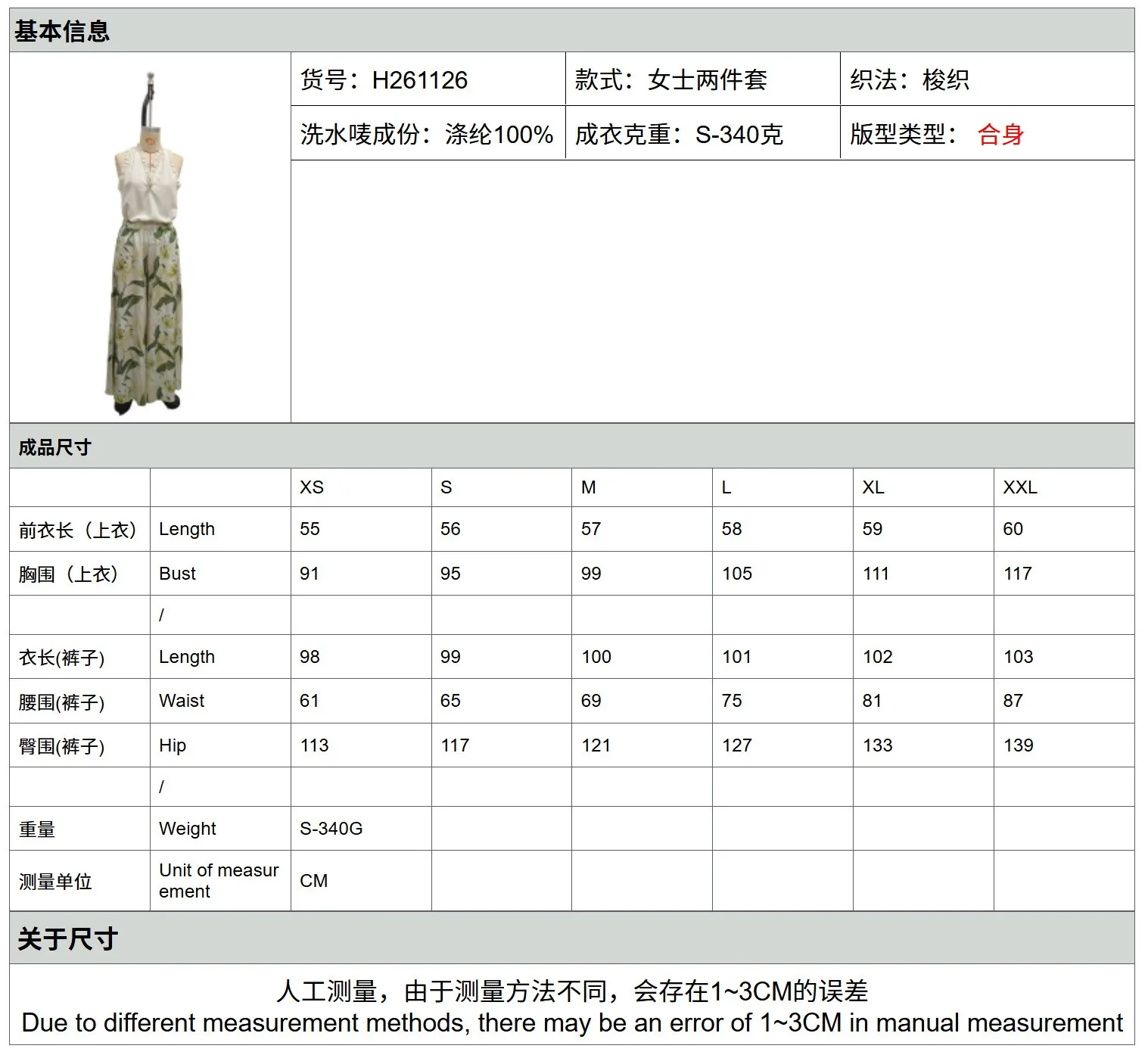
Task: Select the 臀围(裤子) row label
Action: [x=79, y=745]
